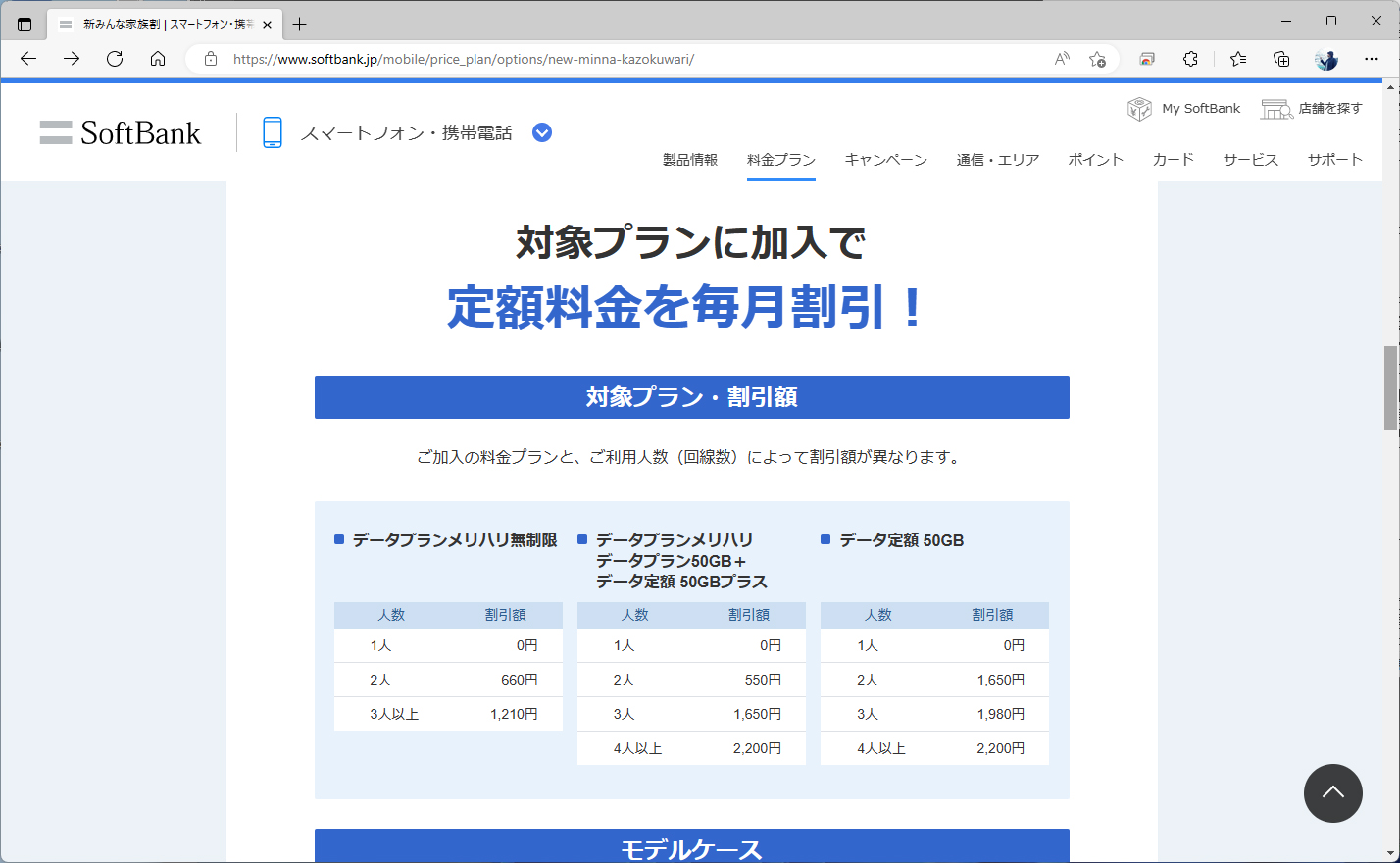Click the サポート link
The image size is (1400, 863).
pos(1334,159)
